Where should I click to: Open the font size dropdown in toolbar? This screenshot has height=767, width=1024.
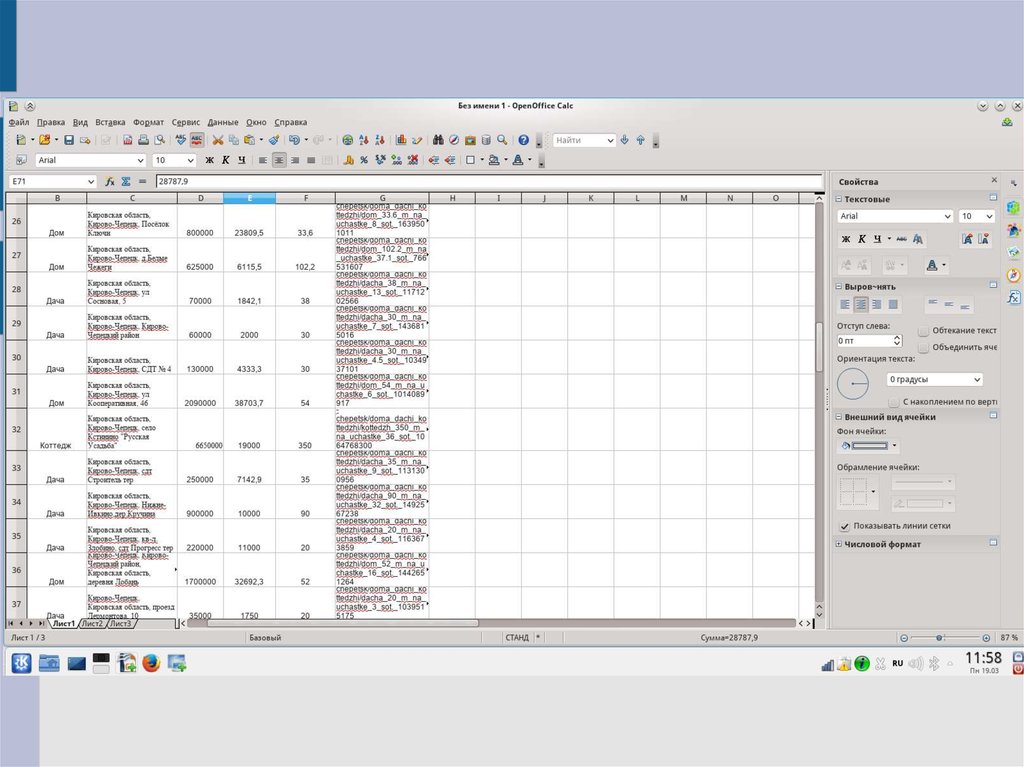[189, 160]
